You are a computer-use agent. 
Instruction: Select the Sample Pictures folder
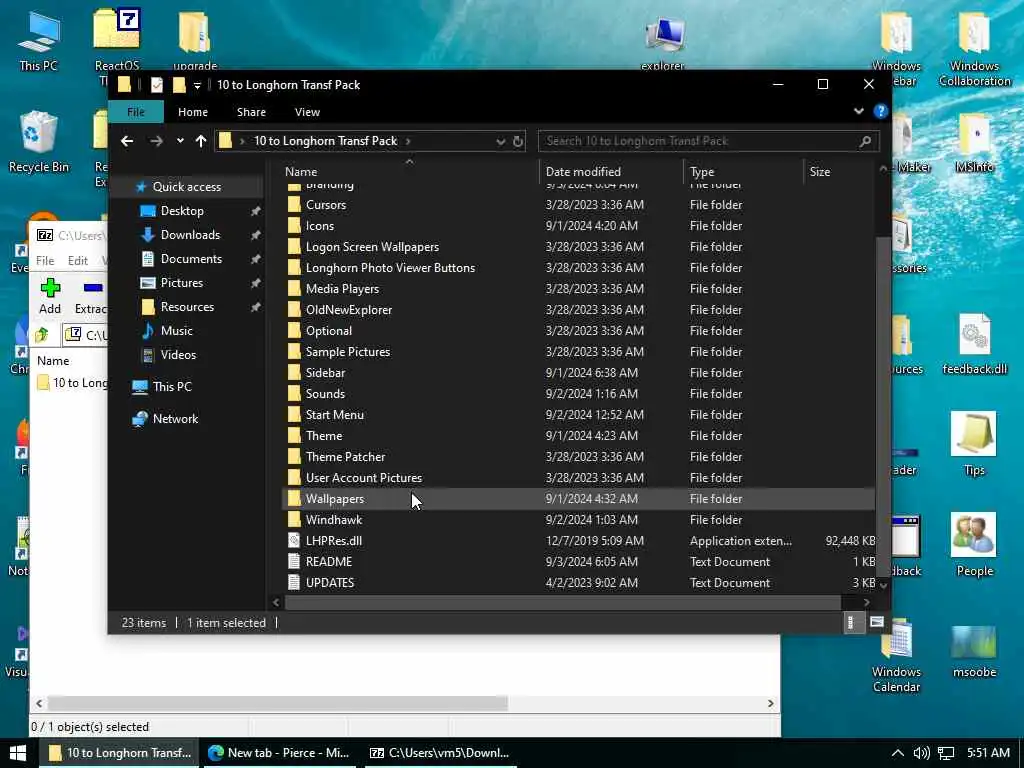click(347, 352)
